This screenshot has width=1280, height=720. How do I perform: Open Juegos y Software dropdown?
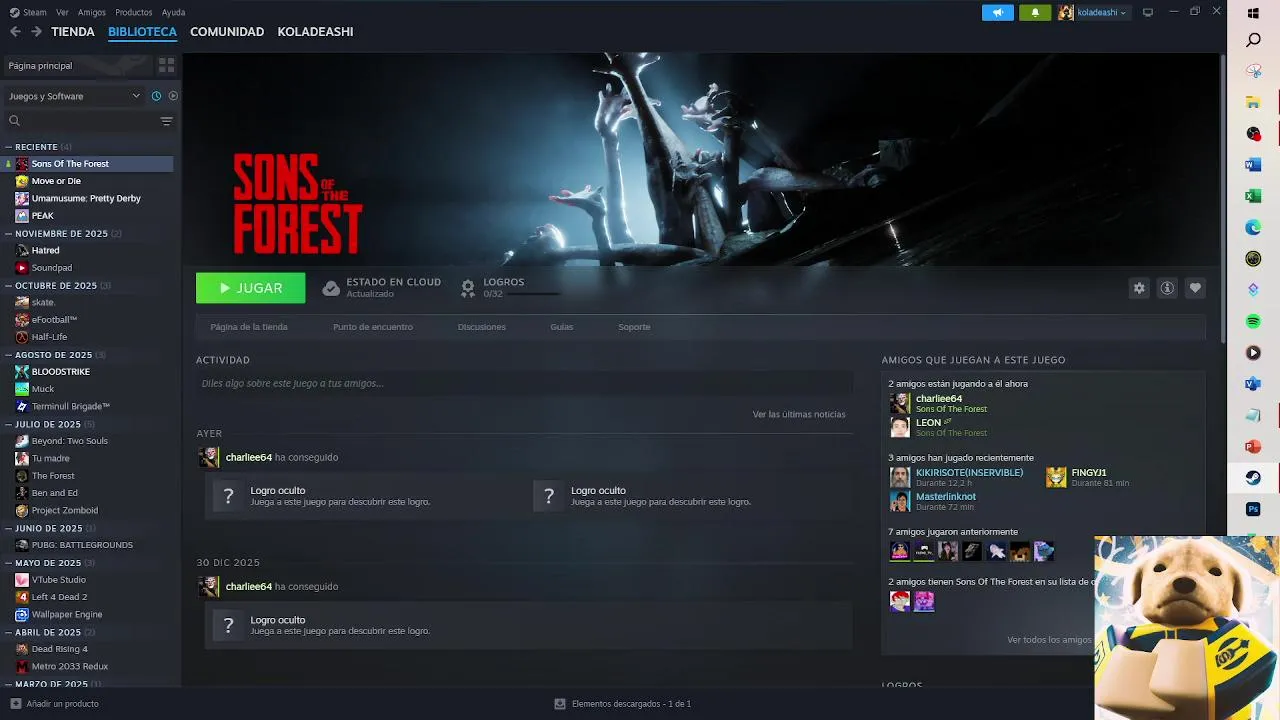click(x=75, y=96)
